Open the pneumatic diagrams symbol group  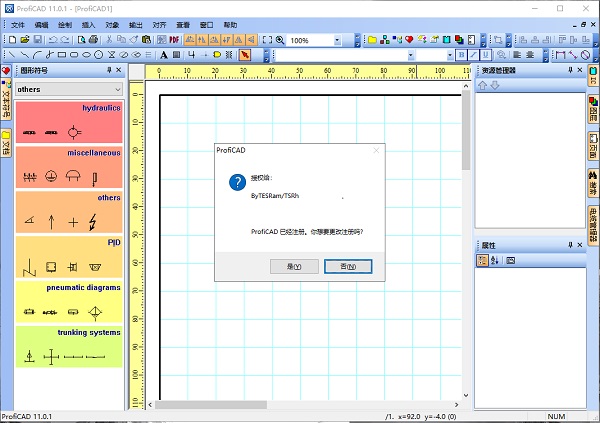(69, 302)
